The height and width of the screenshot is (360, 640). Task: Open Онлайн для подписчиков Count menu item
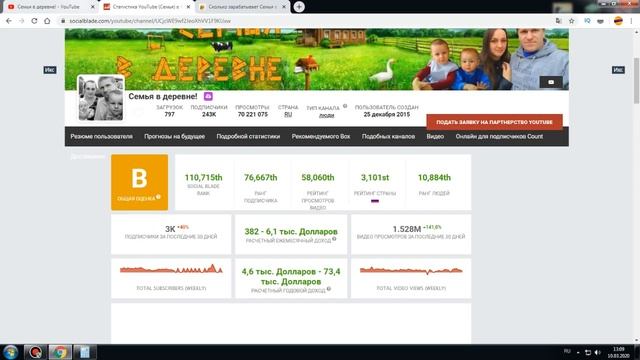tap(499, 136)
